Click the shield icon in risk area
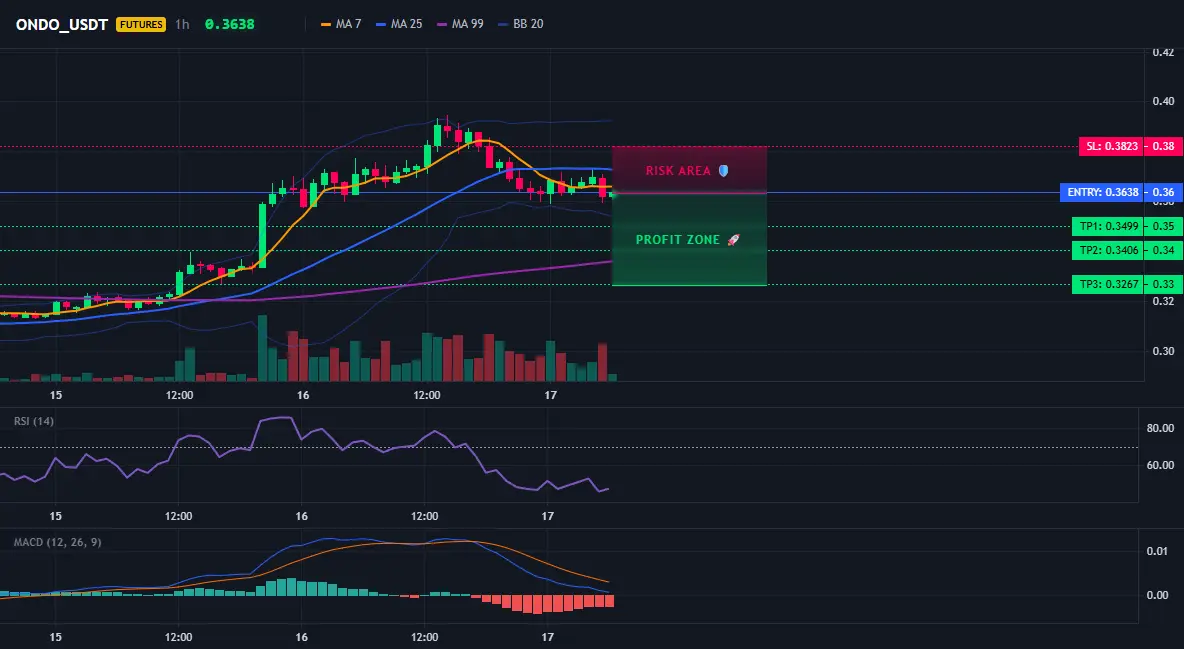 [723, 171]
